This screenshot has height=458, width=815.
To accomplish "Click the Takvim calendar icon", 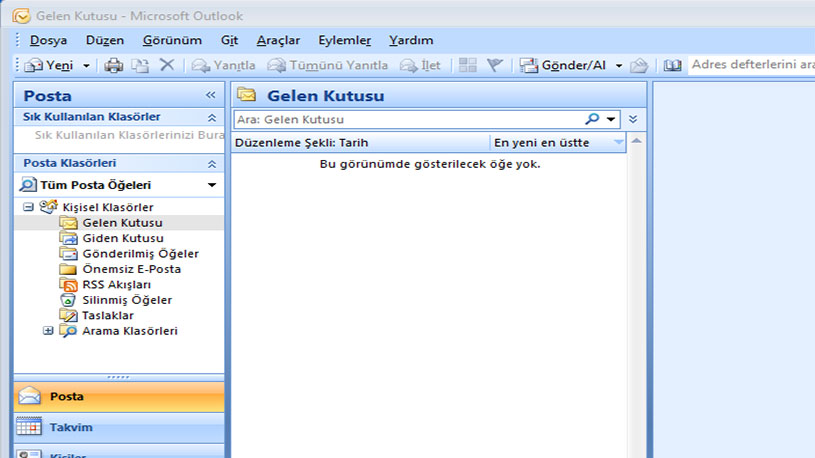I will (29, 427).
